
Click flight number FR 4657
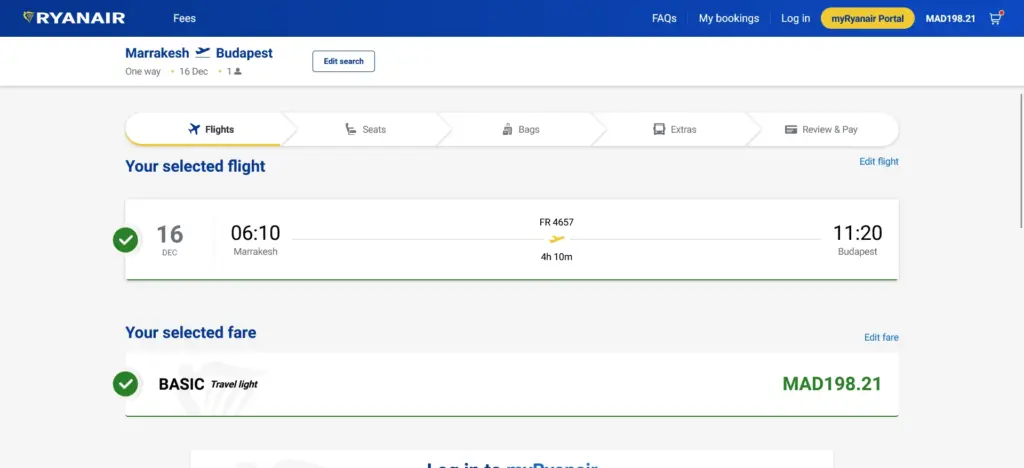click(x=556, y=222)
